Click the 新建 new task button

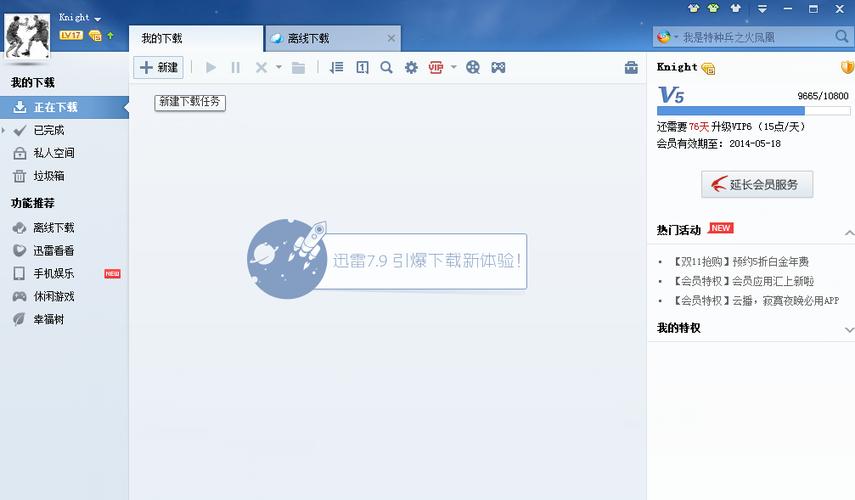(x=159, y=68)
